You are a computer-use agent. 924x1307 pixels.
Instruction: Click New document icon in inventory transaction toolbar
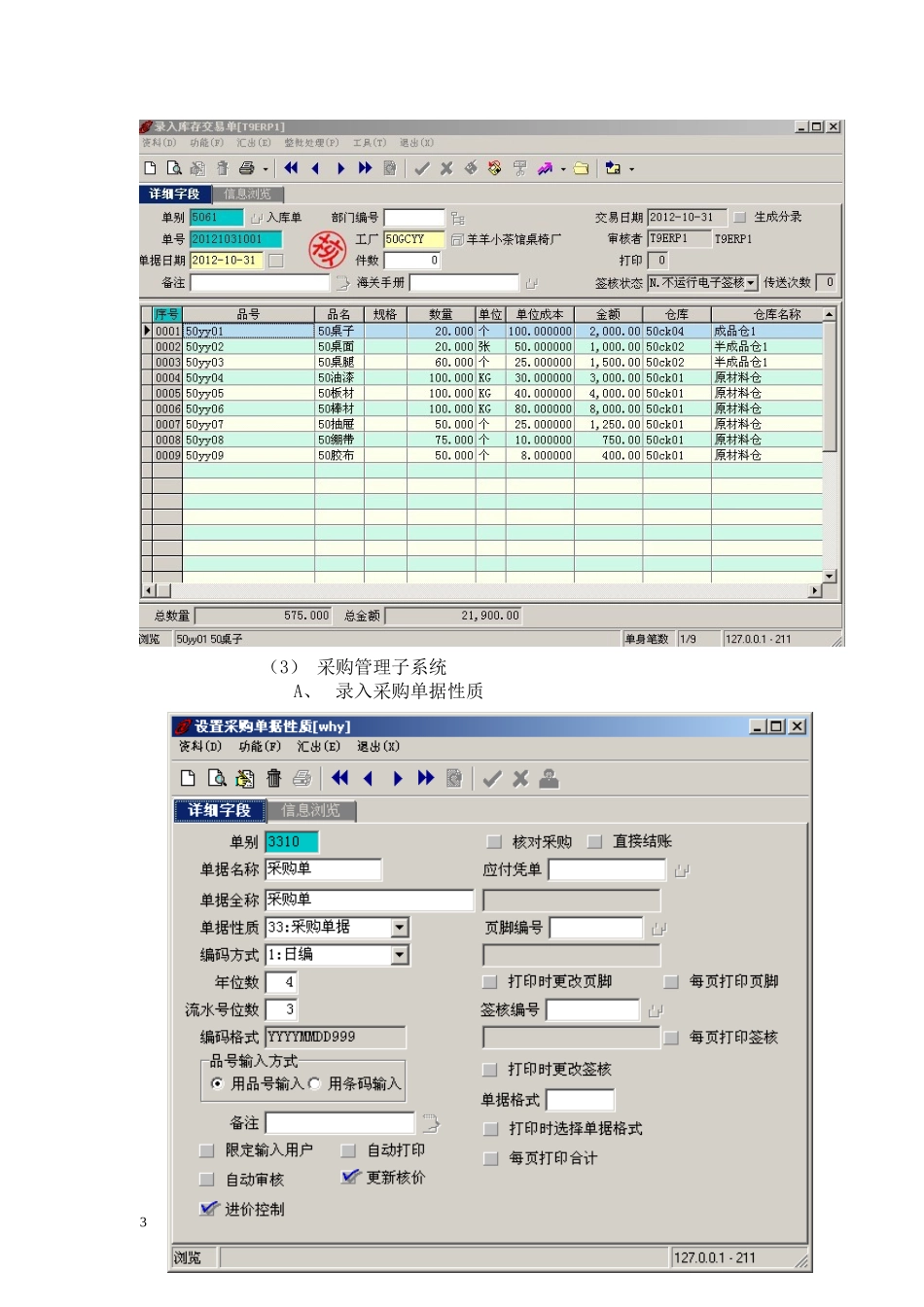151,168
